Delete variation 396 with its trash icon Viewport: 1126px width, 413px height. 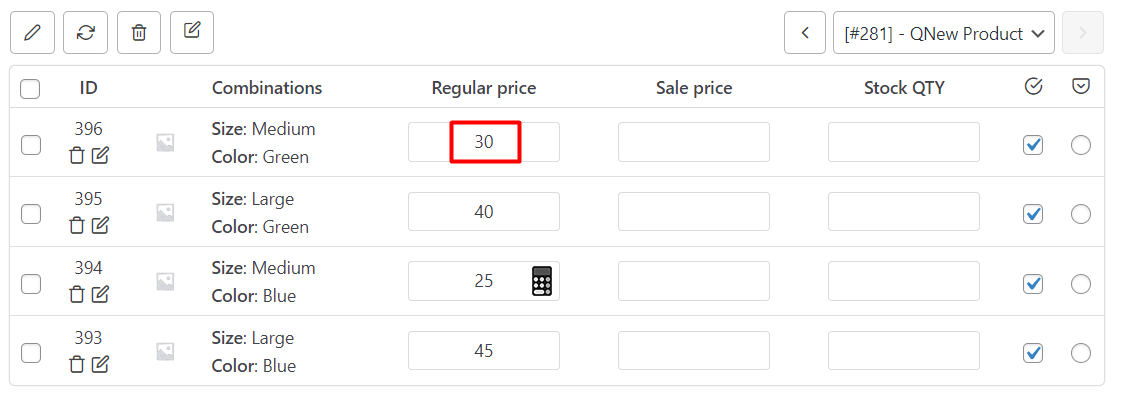click(x=77, y=155)
